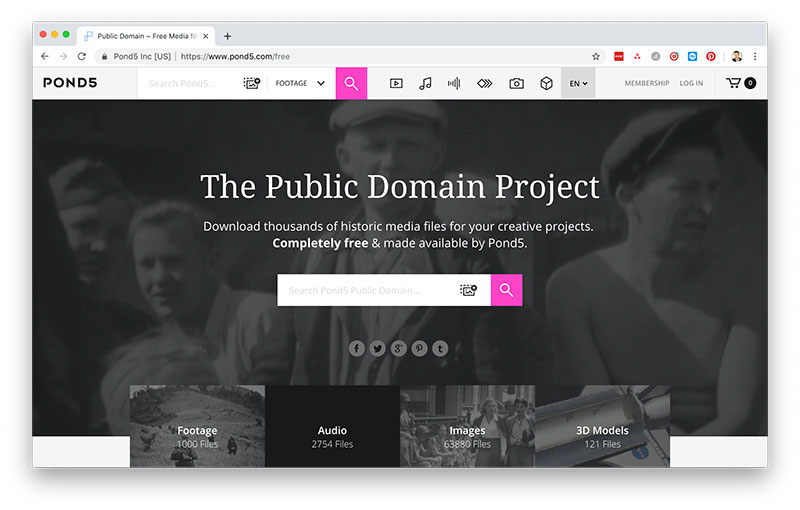The image size is (800, 510).
Task: Click the Pinterest browser extension icon
Action: pyautogui.click(x=711, y=56)
